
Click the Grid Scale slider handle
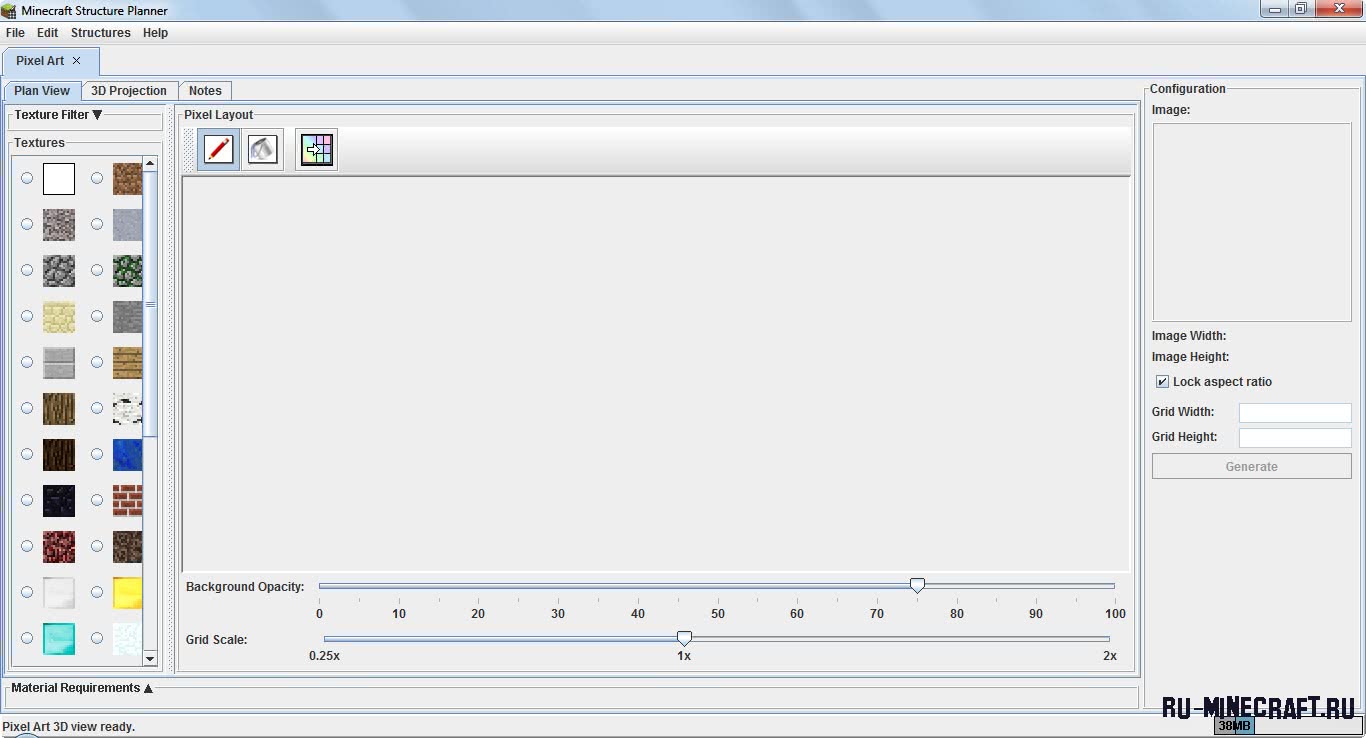pos(684,638)
